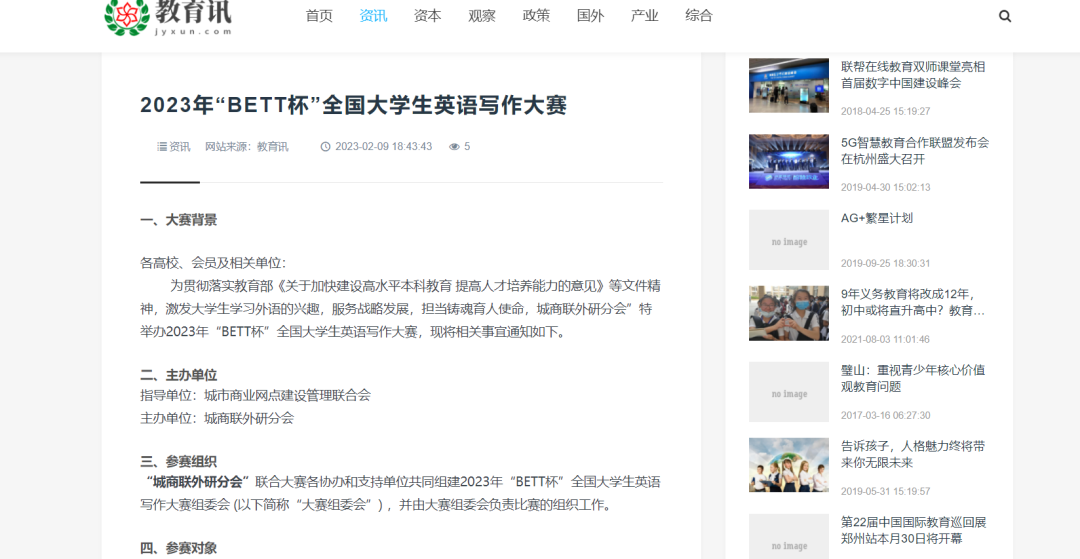Click sidebar date 2019-09-25 18:30:31
Screen dimensions: 1080x559
point(885,263)
